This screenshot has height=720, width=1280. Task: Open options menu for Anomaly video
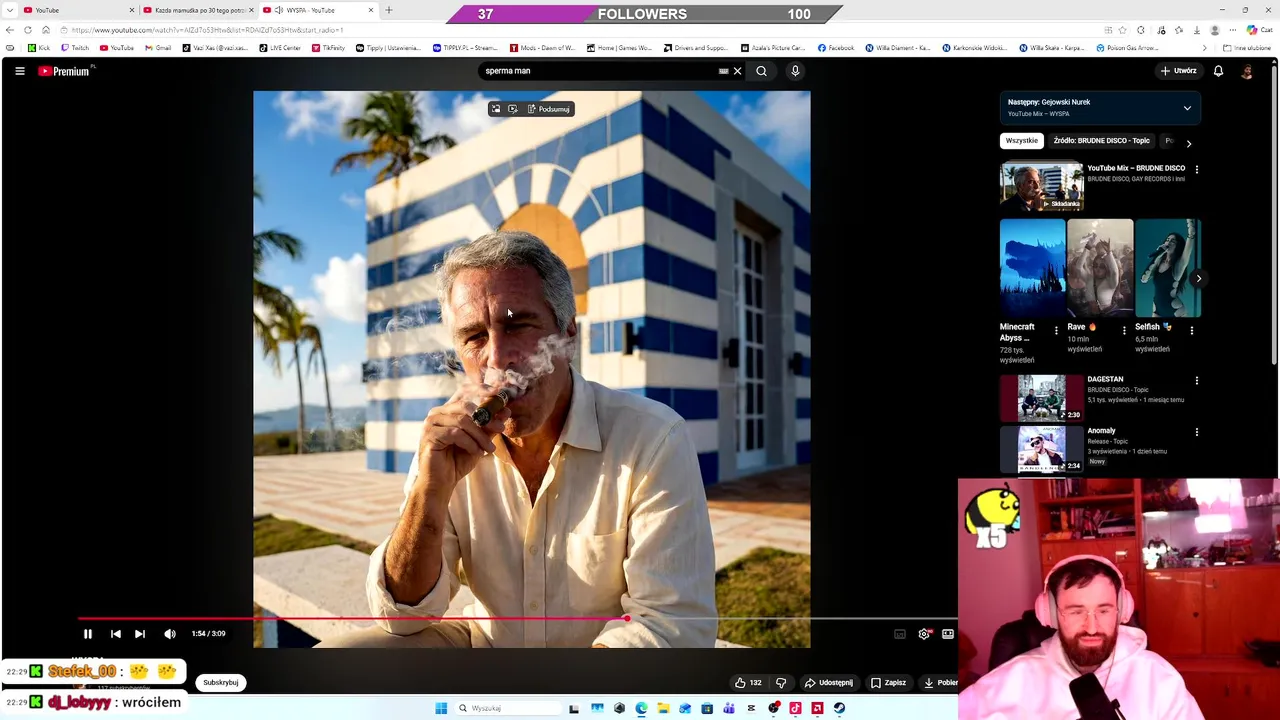pos(1196,432)
